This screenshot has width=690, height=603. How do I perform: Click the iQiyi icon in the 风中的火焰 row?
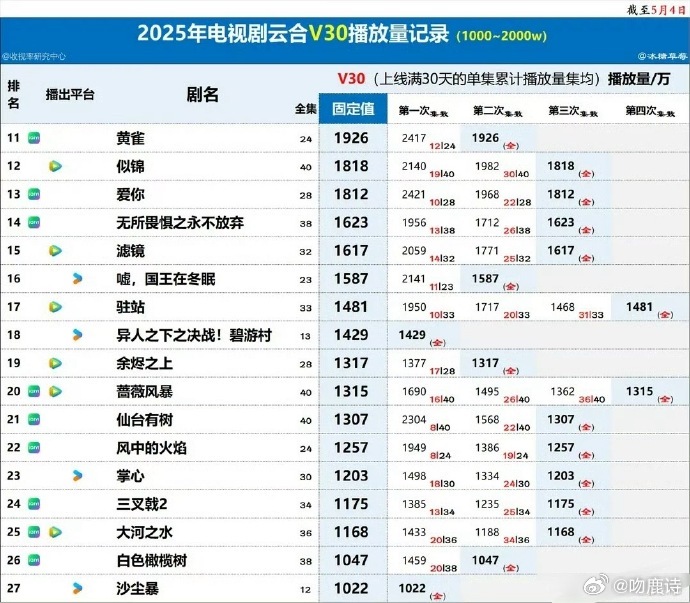34,448
